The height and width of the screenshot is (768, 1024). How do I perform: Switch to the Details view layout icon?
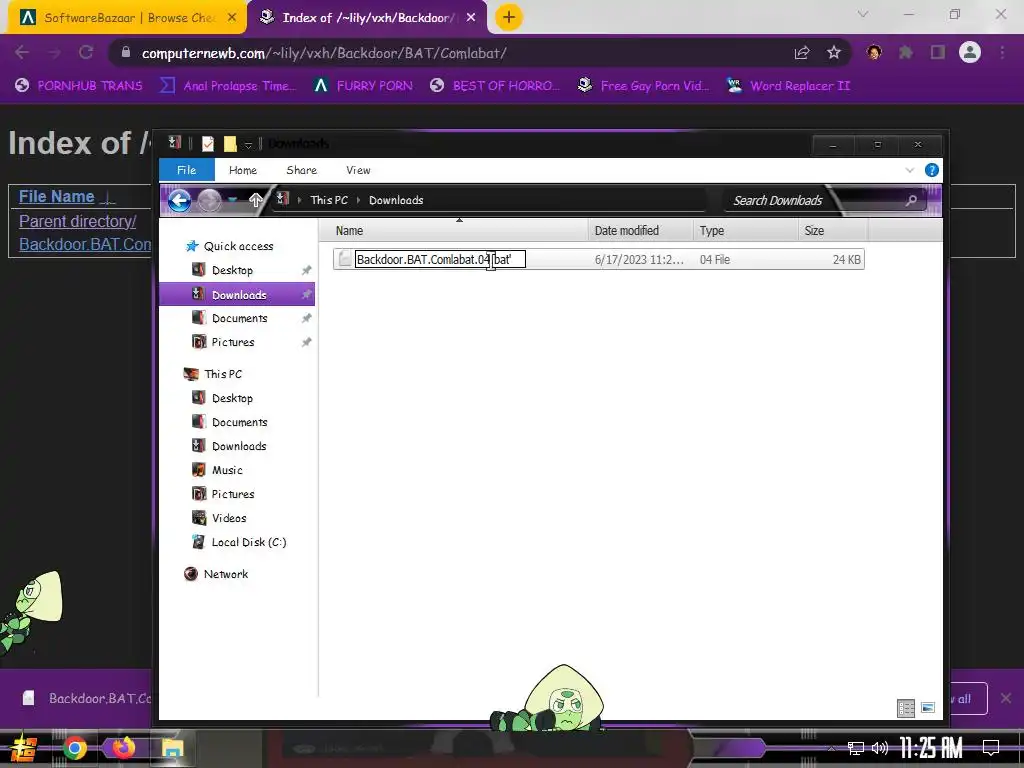pyautogui.click(x=906, y=708)
